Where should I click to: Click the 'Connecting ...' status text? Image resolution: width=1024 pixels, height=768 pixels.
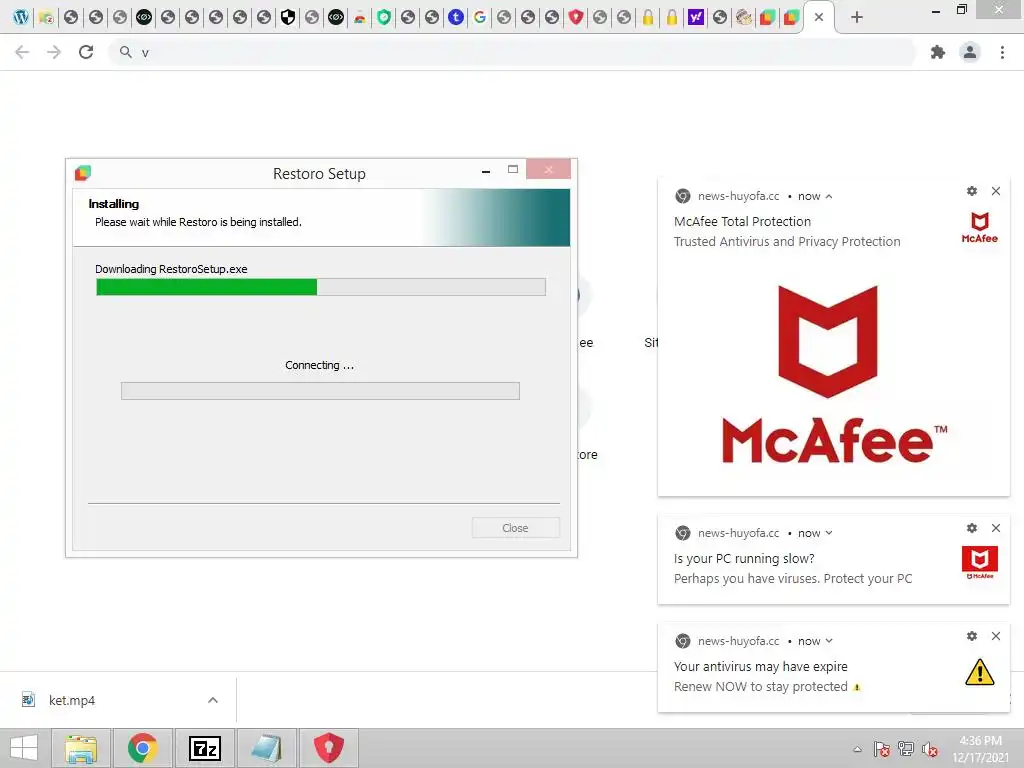coord(319,365)
